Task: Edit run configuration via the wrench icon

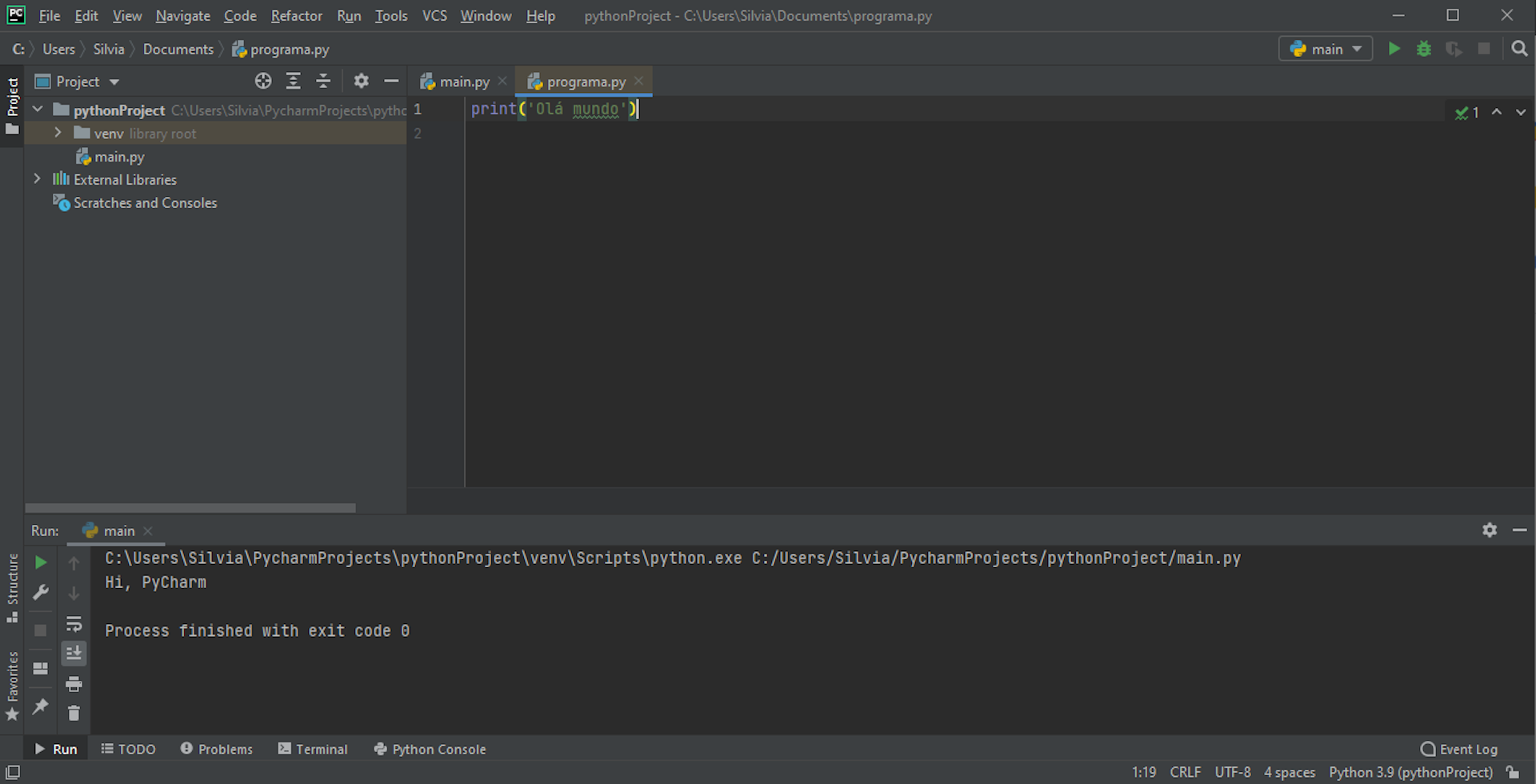Action: pos(41,592)
